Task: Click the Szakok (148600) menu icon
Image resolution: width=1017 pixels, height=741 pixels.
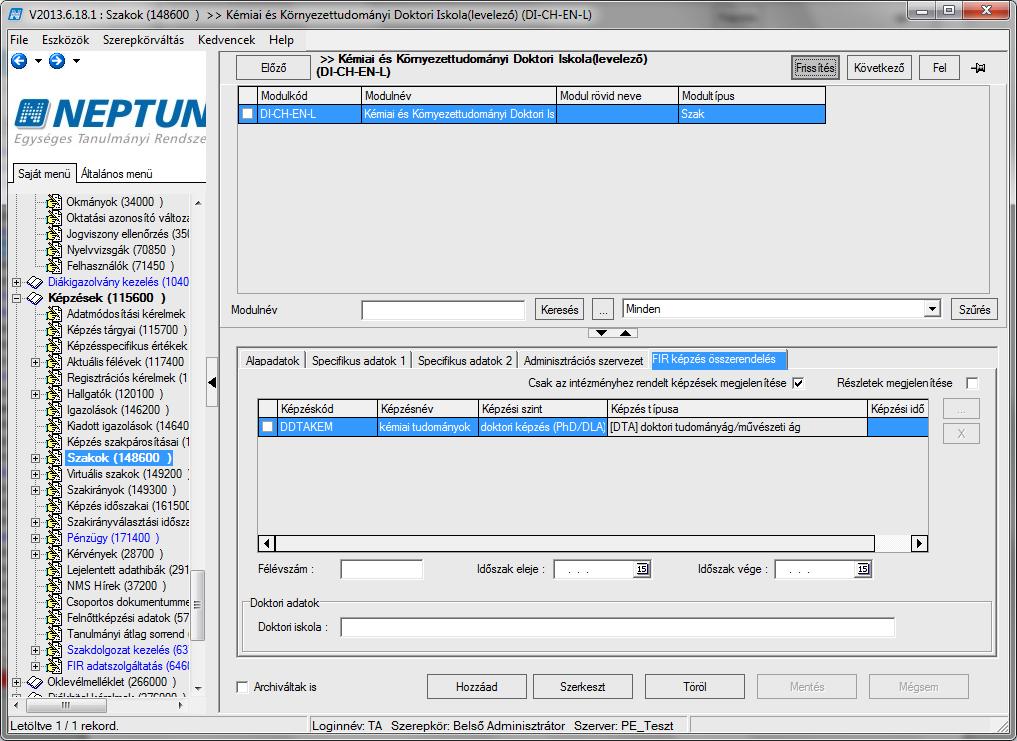Action: coord(54,458)
